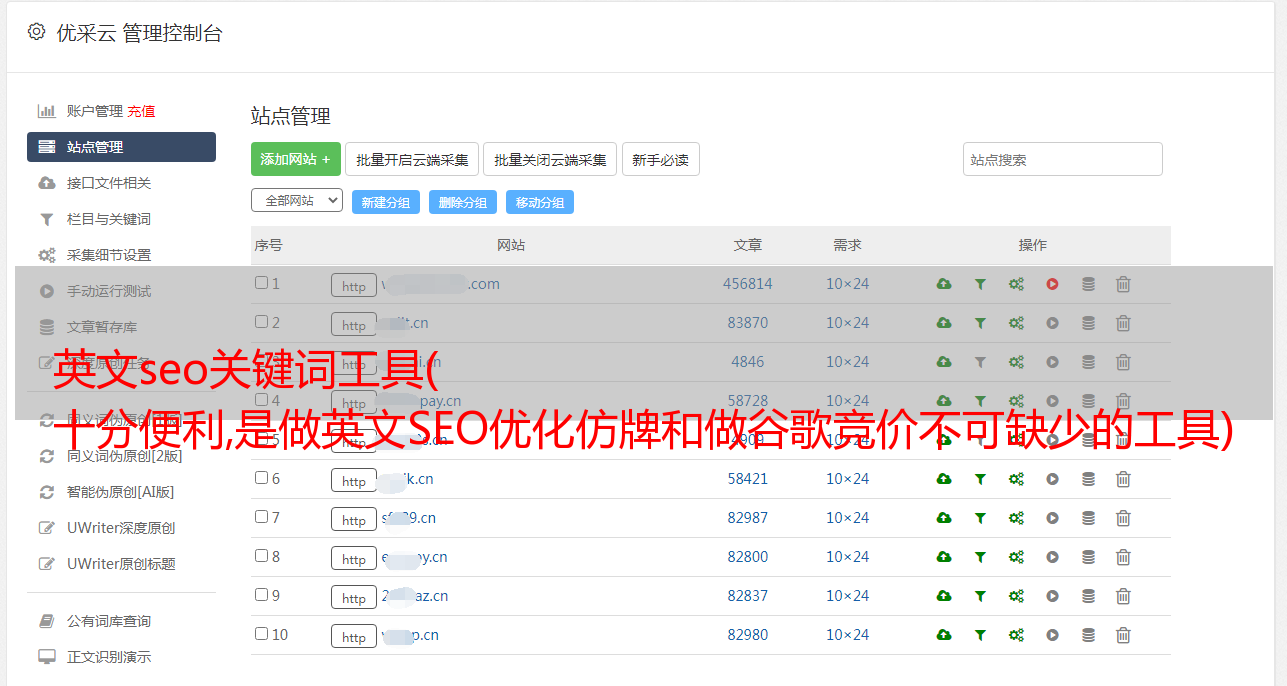Click the http protocol button in row 6

pos(354,481)
